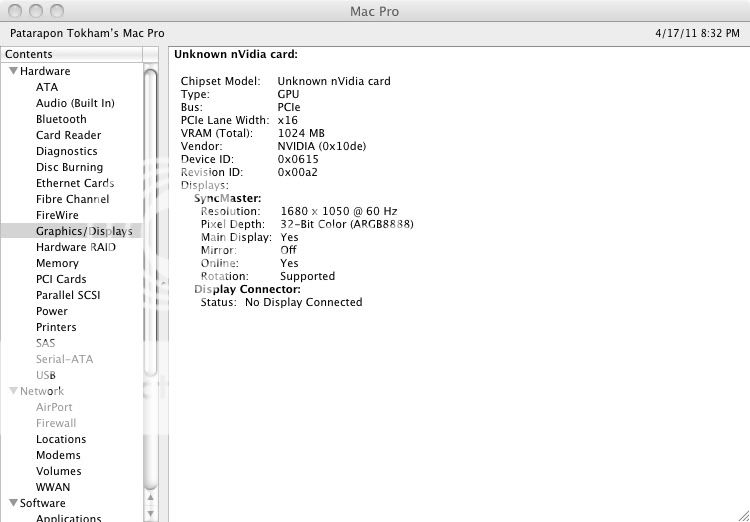Select Printers in the sidebar
750x522 pixels.
click(x=56, y=327)
